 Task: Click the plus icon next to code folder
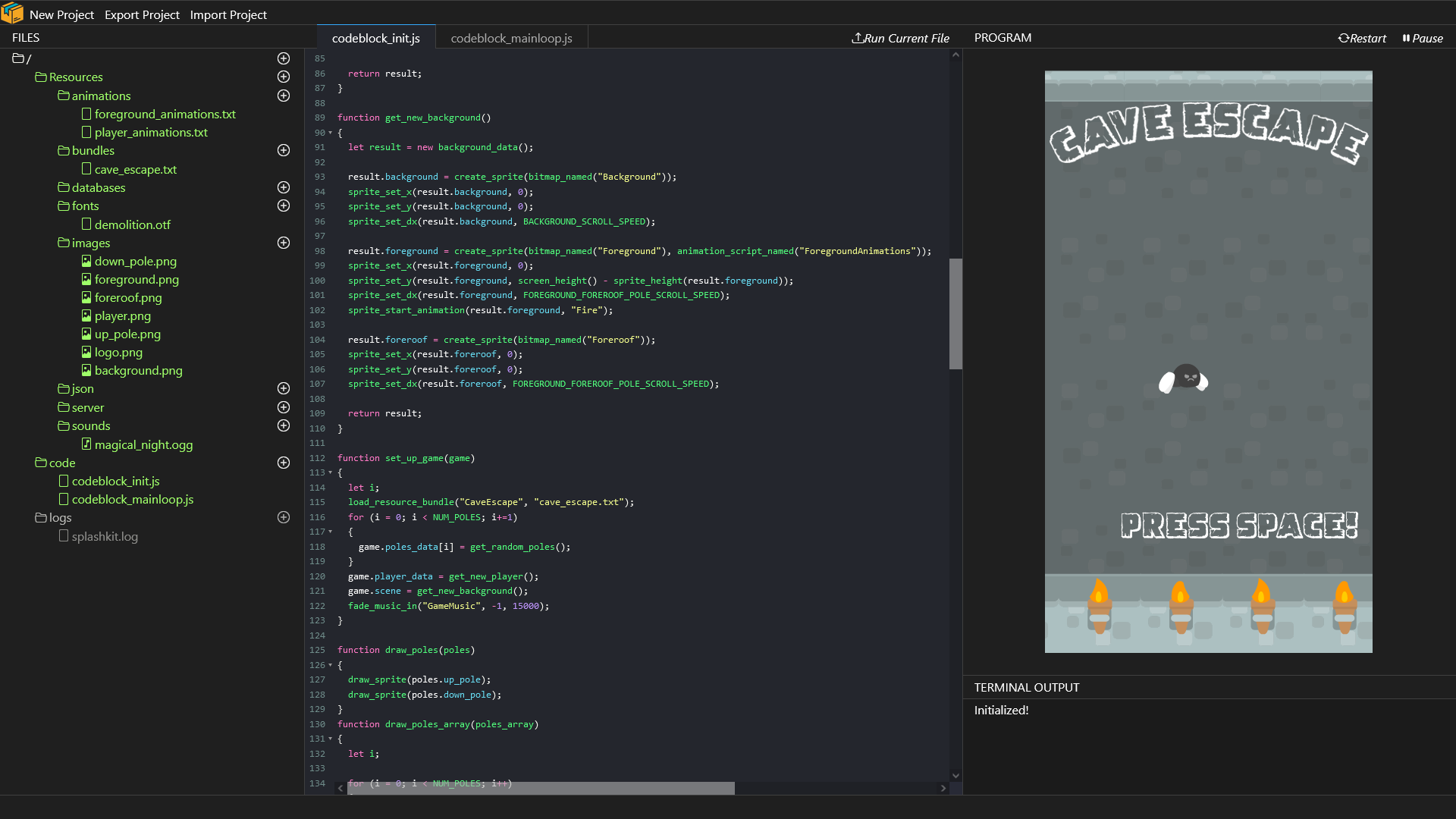click(x=284, y=463)
